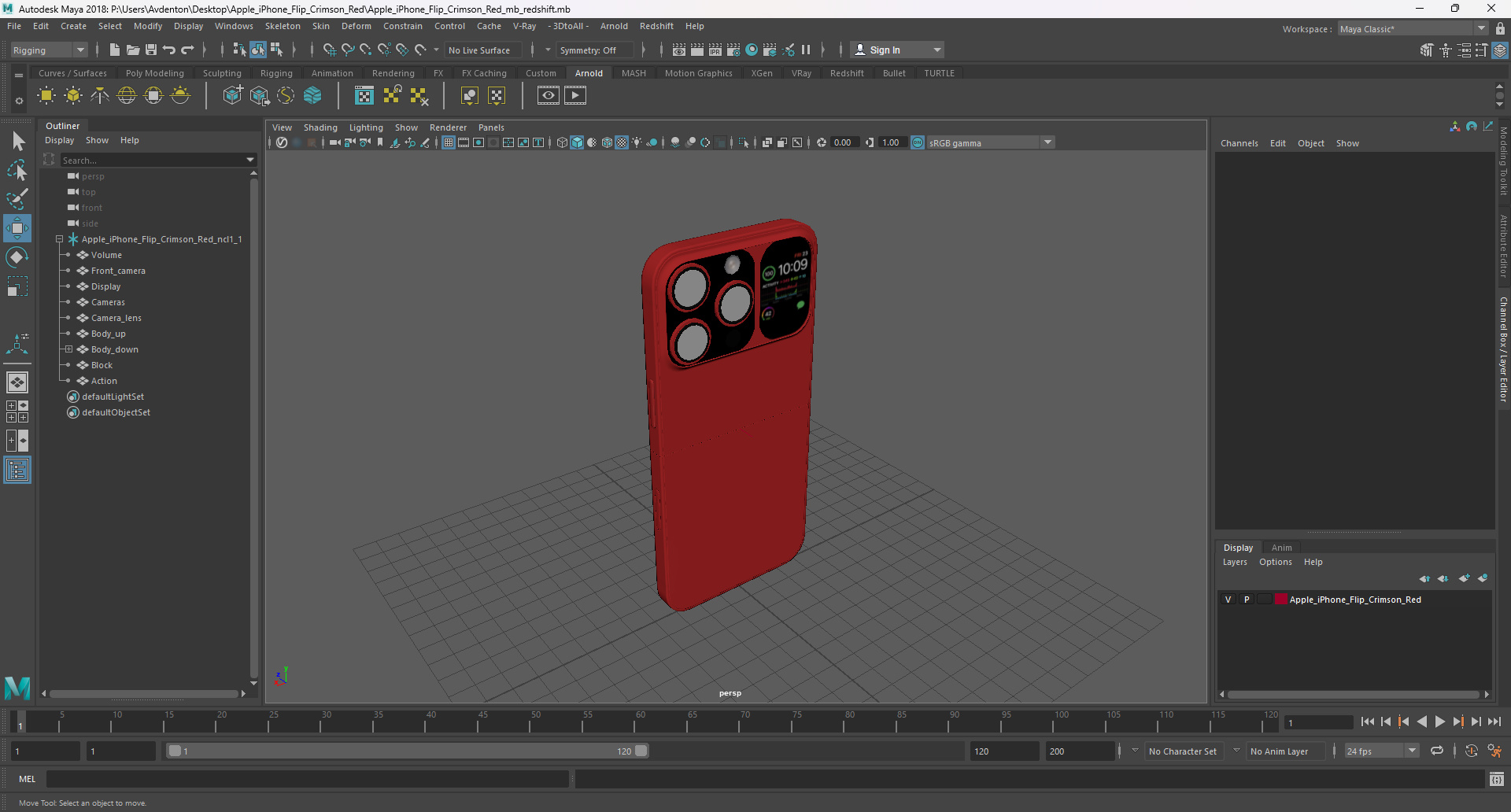The image size is (1511, 812).
Task: Activate the Move tool in toolbox
Action: (17, 228)
